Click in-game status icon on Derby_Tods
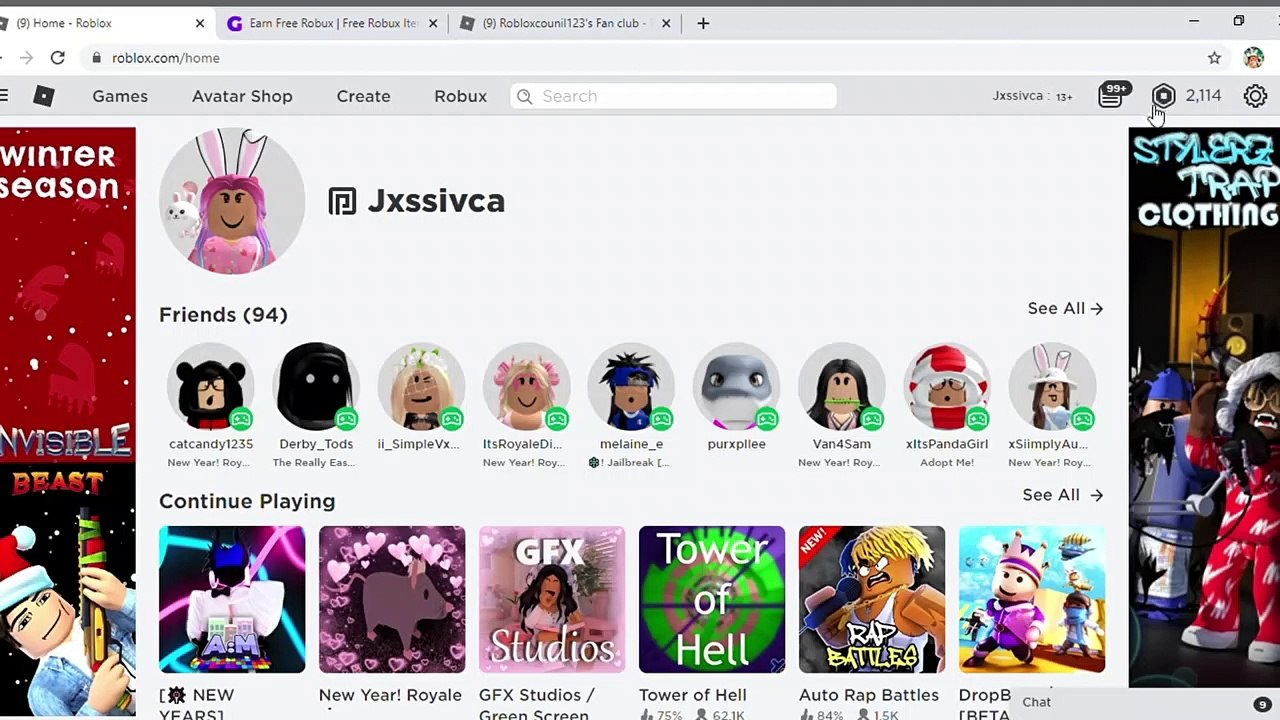Viewport: 1280px width, 720px height. (346, 419)
